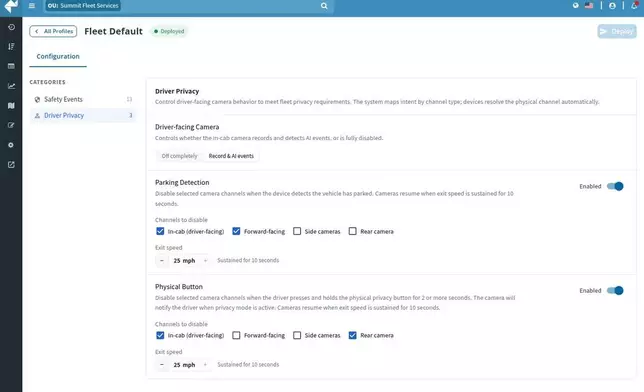Click Driver Privacy item count badge
Image resolution: width=644 pixels, height=392 pixels.
point(131,115)
